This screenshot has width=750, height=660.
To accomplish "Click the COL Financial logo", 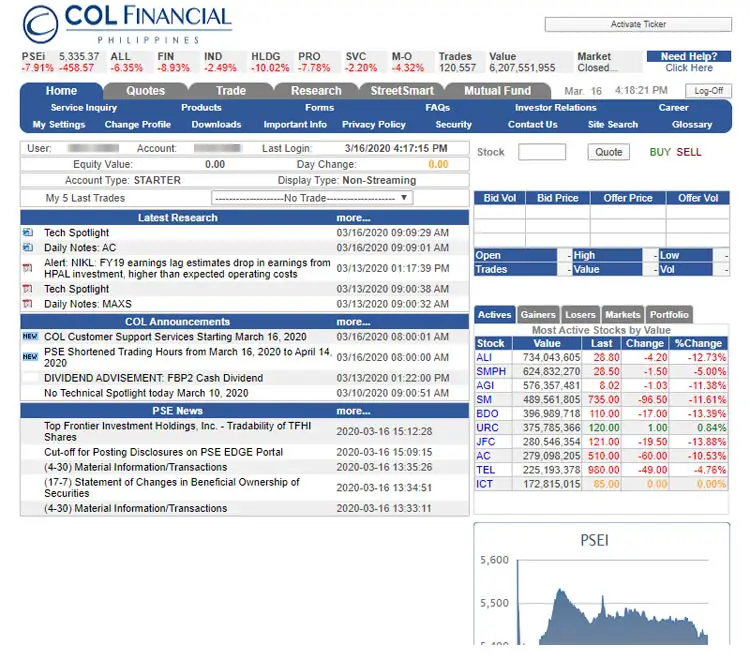I will pos(127,24).
